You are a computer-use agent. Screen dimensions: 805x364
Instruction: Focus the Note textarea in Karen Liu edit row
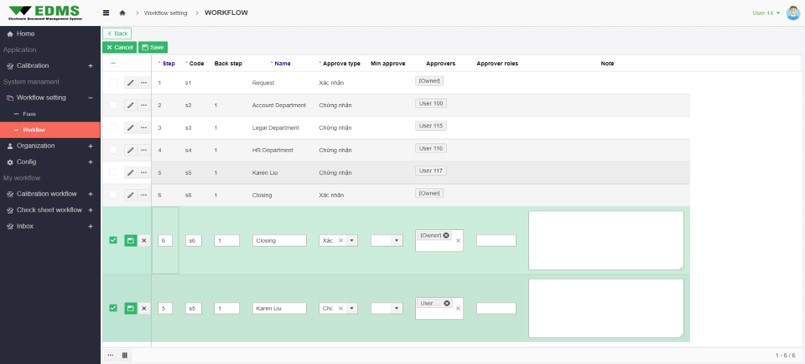click(606, 308)
